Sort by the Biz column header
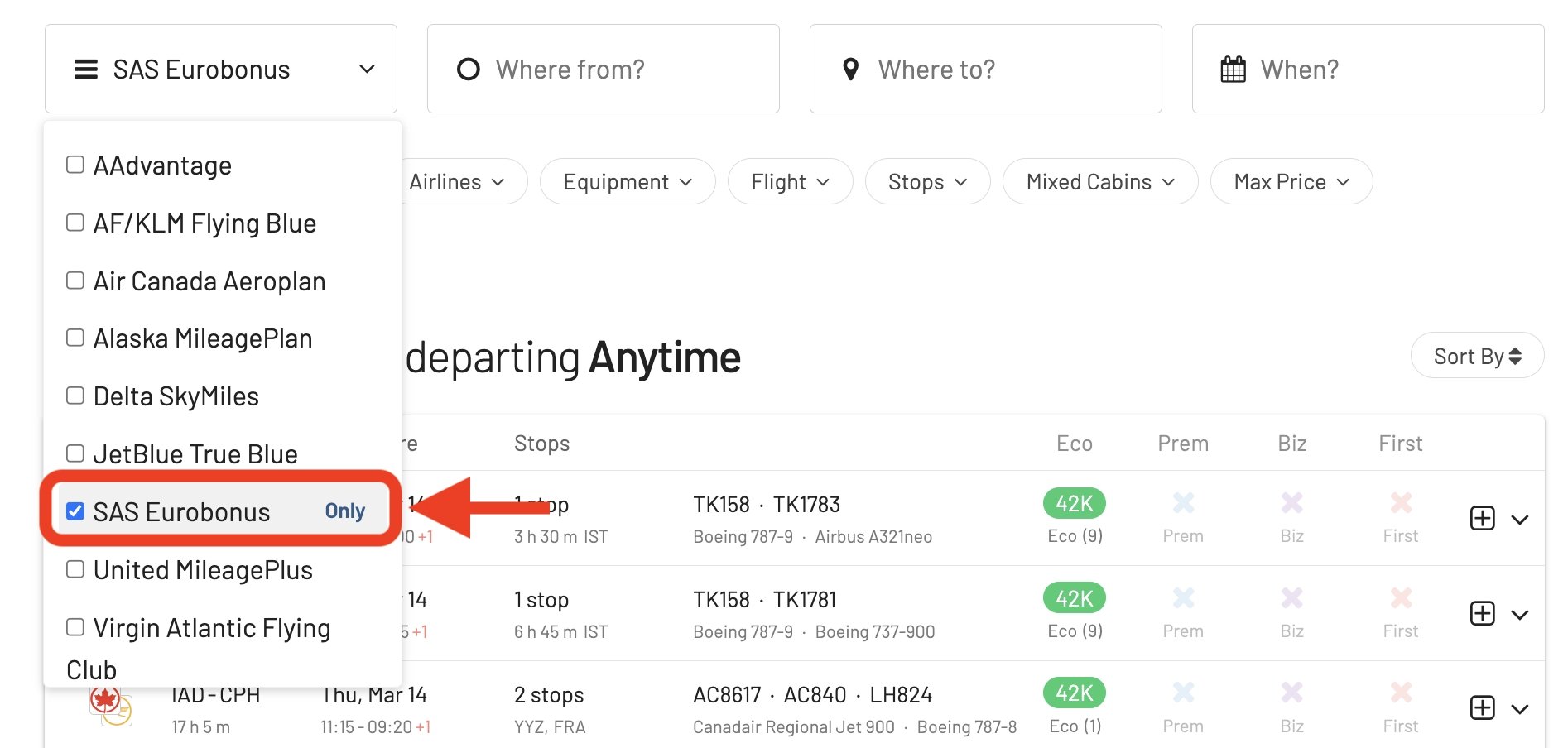The width and height of the screenshot is (1568, 748). 1291,444
